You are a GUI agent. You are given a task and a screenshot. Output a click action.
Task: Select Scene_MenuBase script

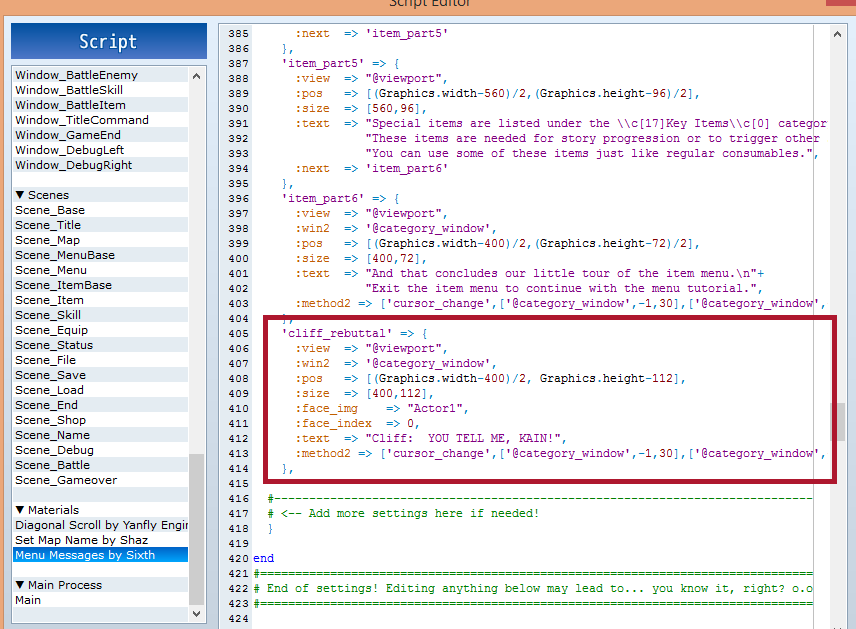[x=100, y=255]
